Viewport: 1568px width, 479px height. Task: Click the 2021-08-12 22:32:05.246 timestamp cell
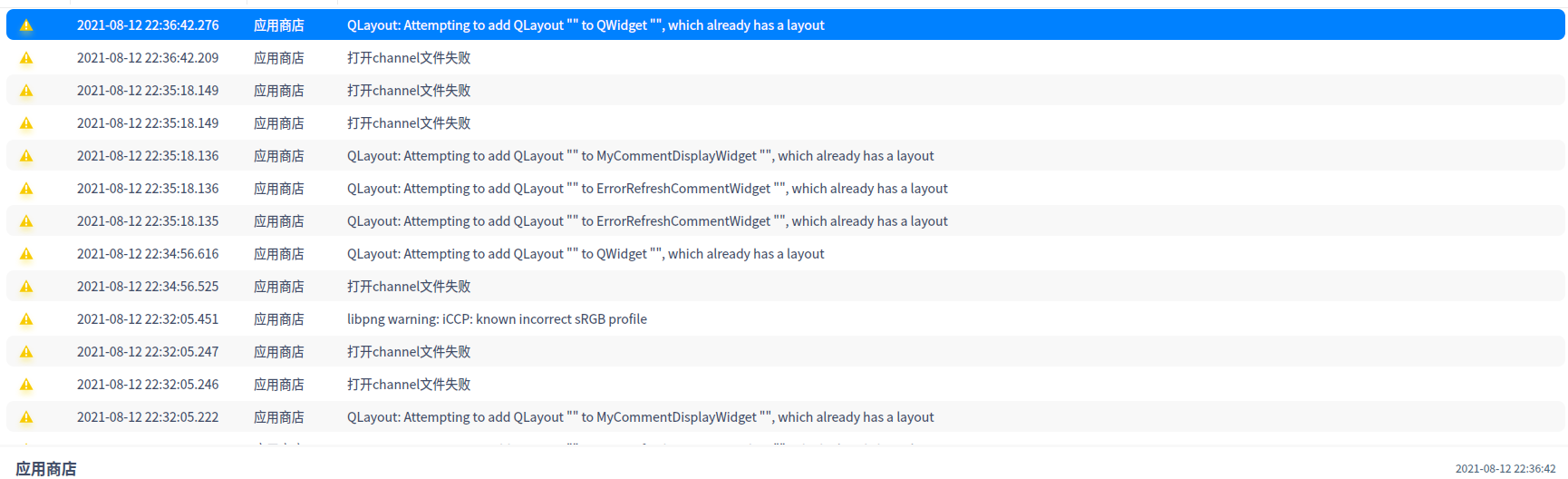coord(148,385)
